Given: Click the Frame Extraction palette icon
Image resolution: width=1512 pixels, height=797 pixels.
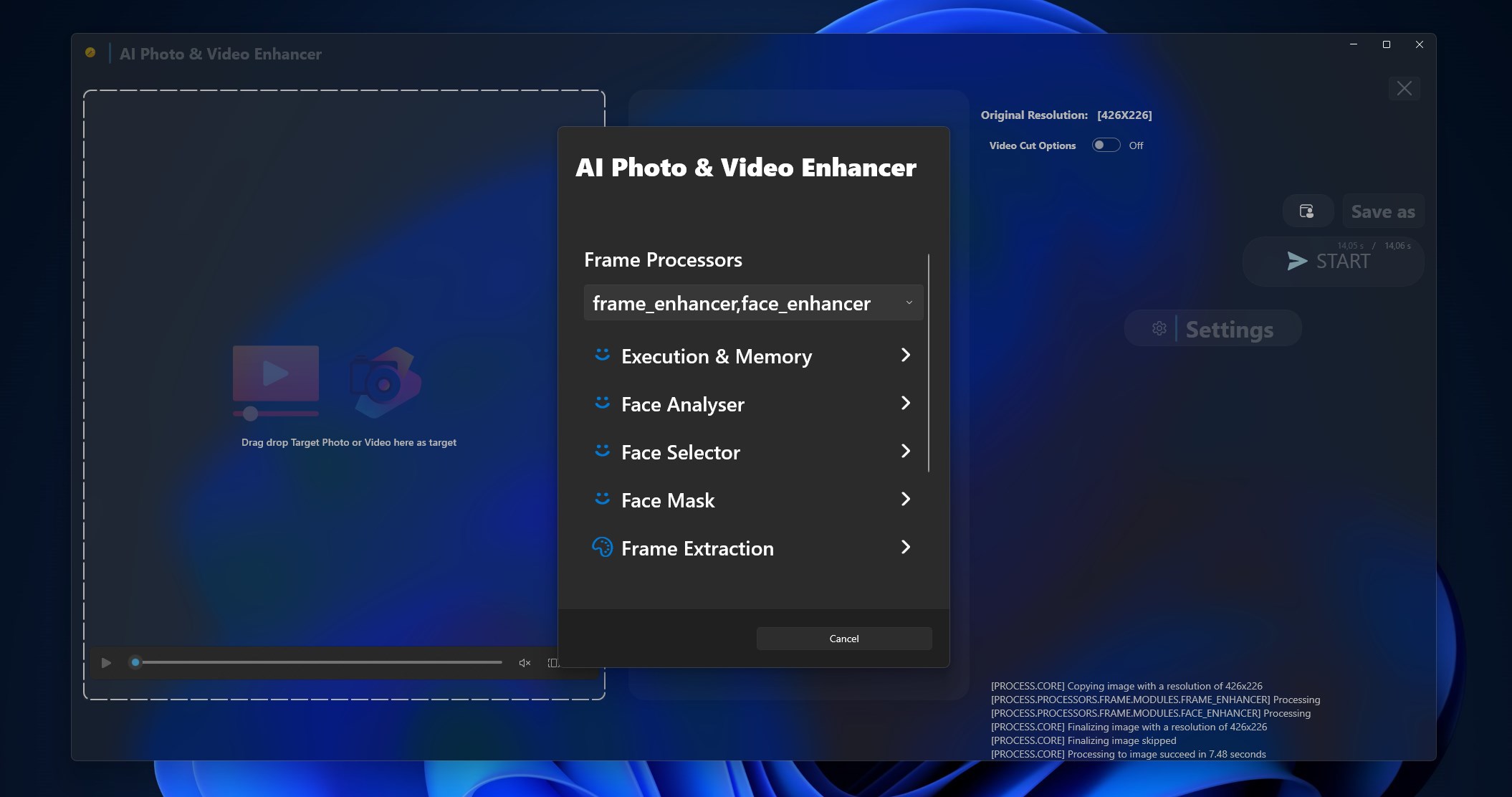Looking at the screenshot, I should pyautogui.click(x=602, y=547).
